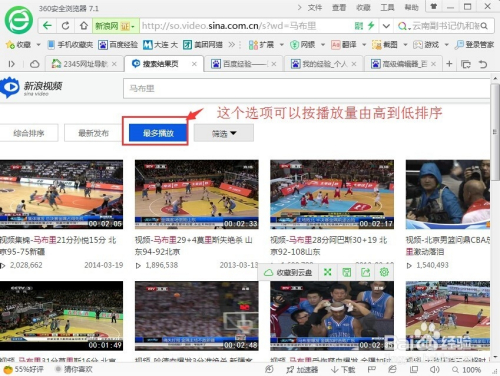Click the cloud icon left of tabs
500x376 pixels.
pyautogui.click(x=34, y=64)
